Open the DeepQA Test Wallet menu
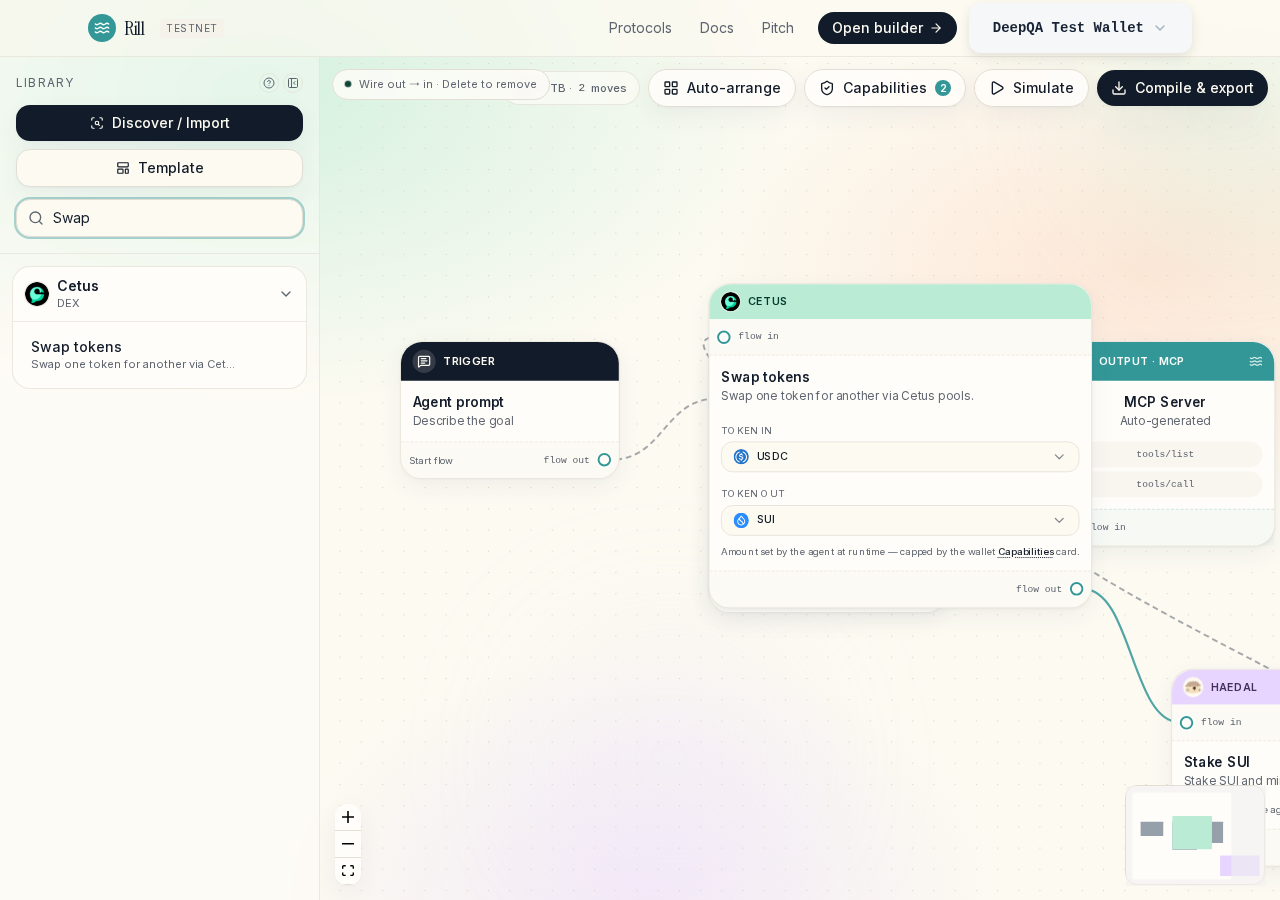This screenshot has height=900, width=1280. click(1080, 28)
